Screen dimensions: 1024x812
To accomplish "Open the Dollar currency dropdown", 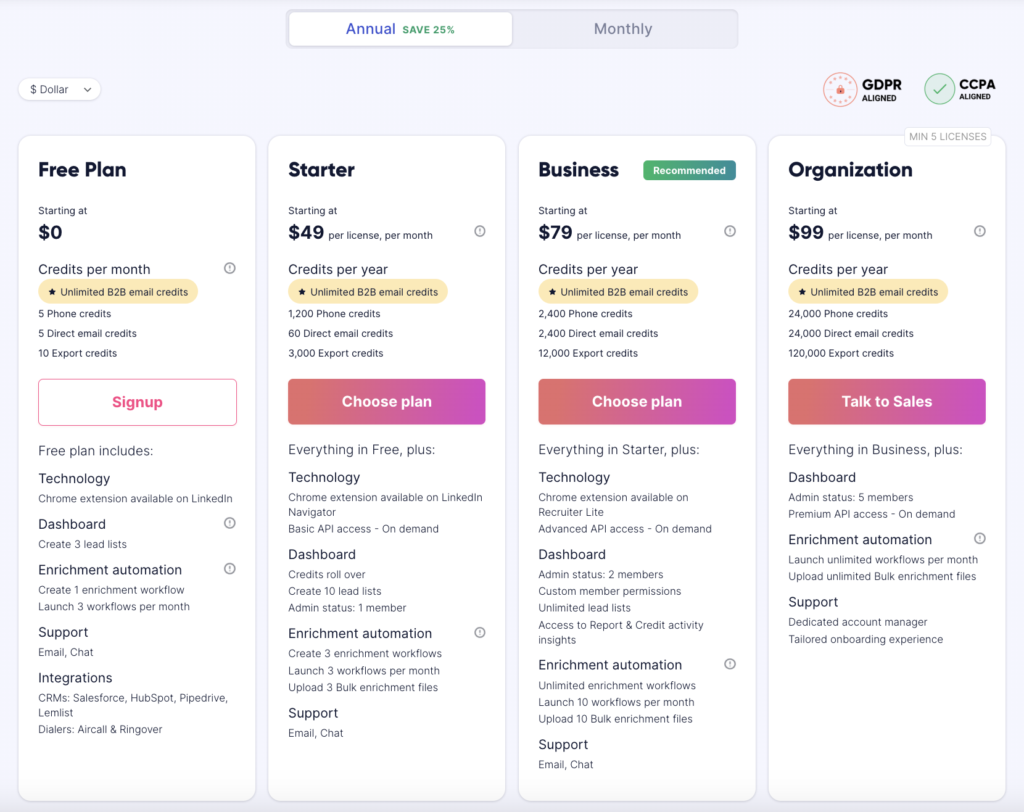I will tap(60, 90).
